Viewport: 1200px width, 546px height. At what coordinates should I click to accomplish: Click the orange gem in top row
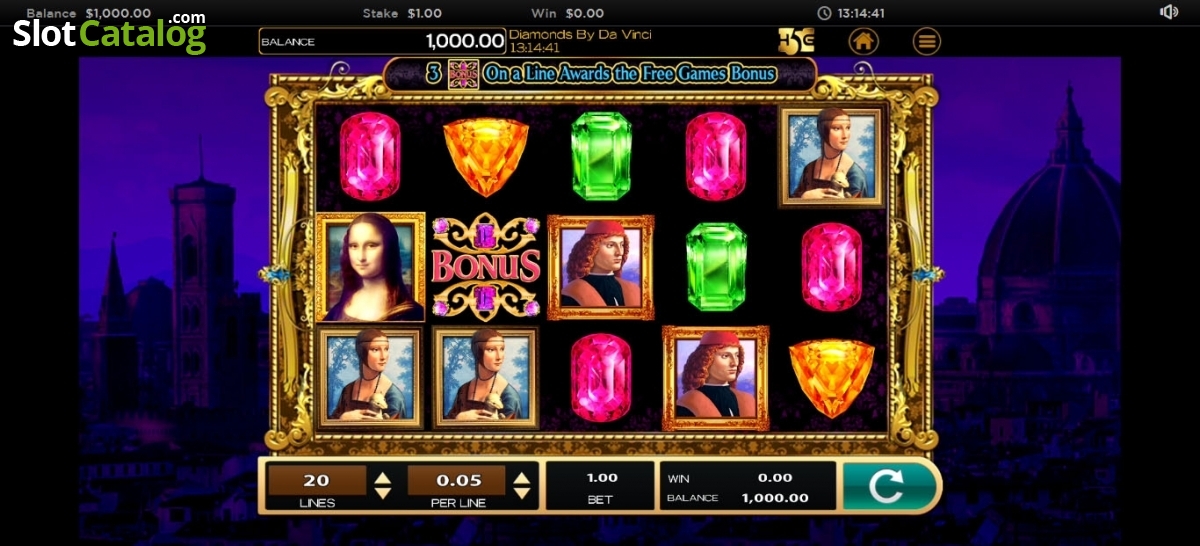(485, 157)
